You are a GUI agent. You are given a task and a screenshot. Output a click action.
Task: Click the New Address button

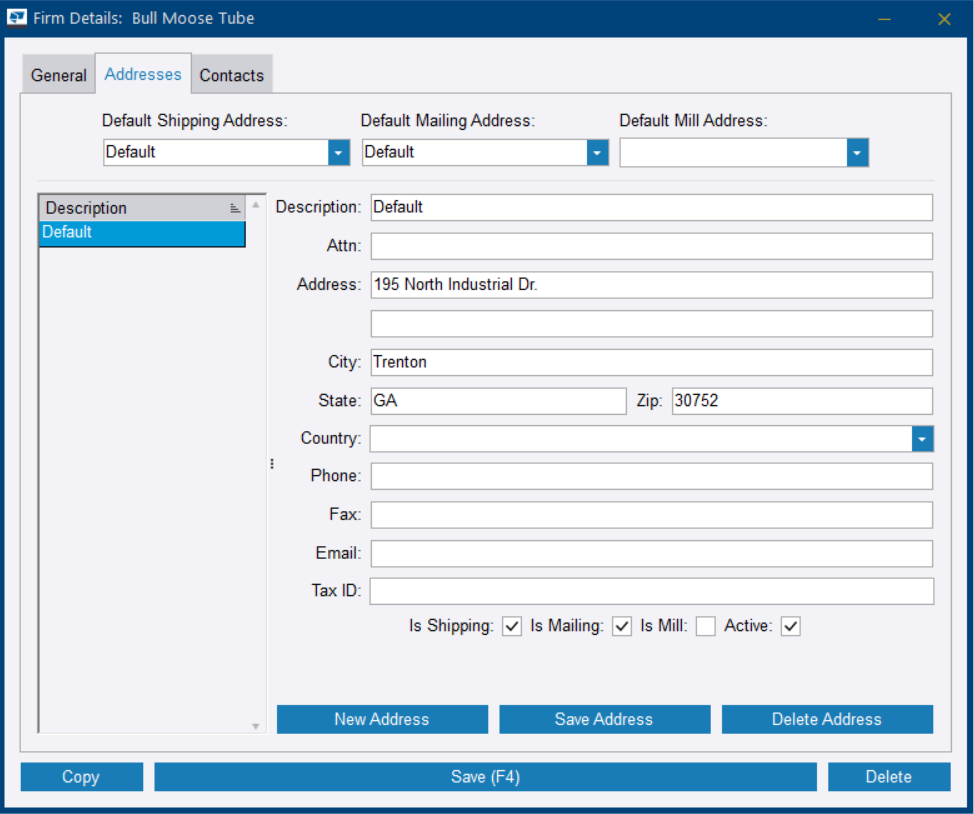382,719
